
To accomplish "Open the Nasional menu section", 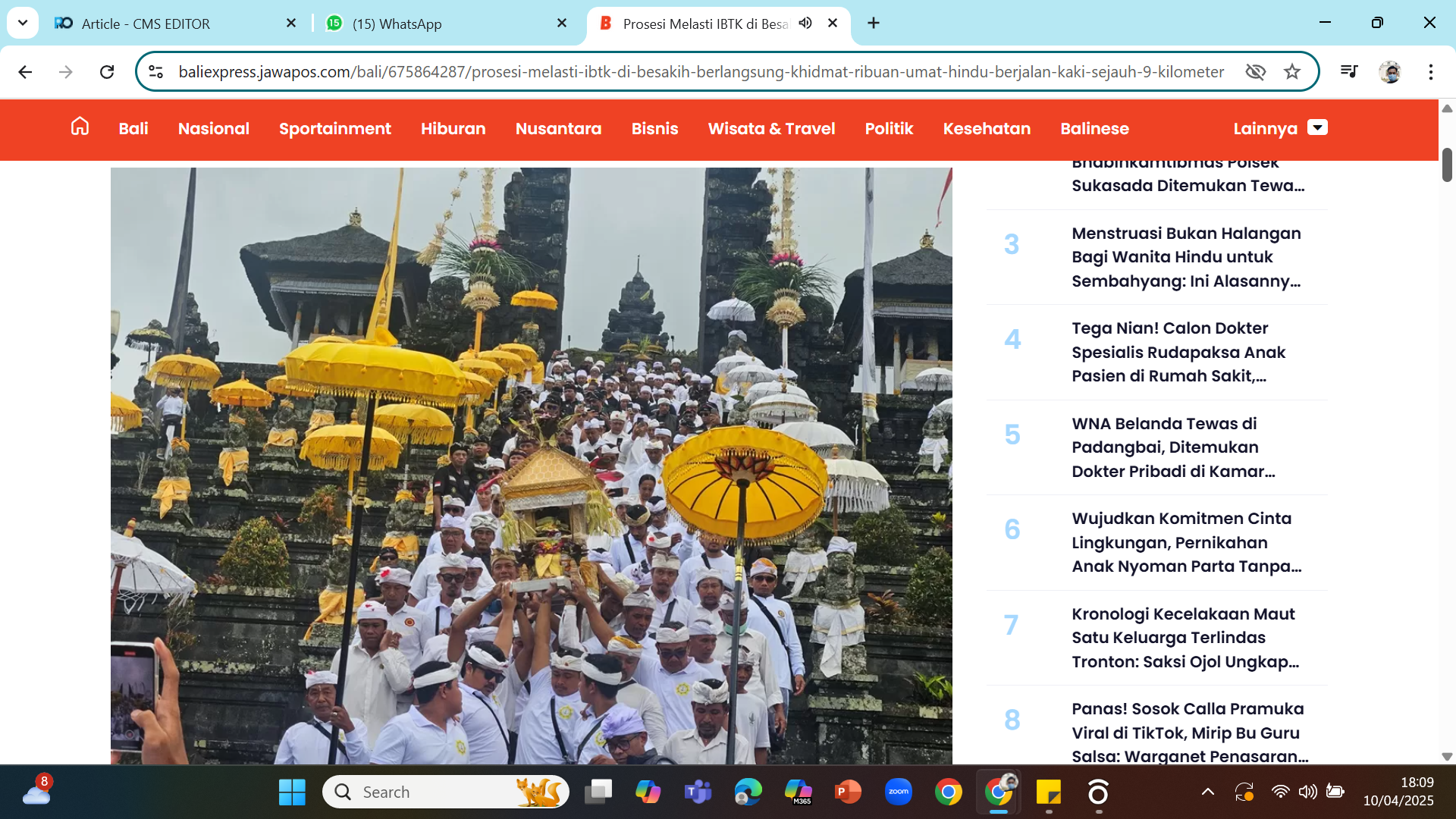I will pyautogui.click(x=214, y=128).
